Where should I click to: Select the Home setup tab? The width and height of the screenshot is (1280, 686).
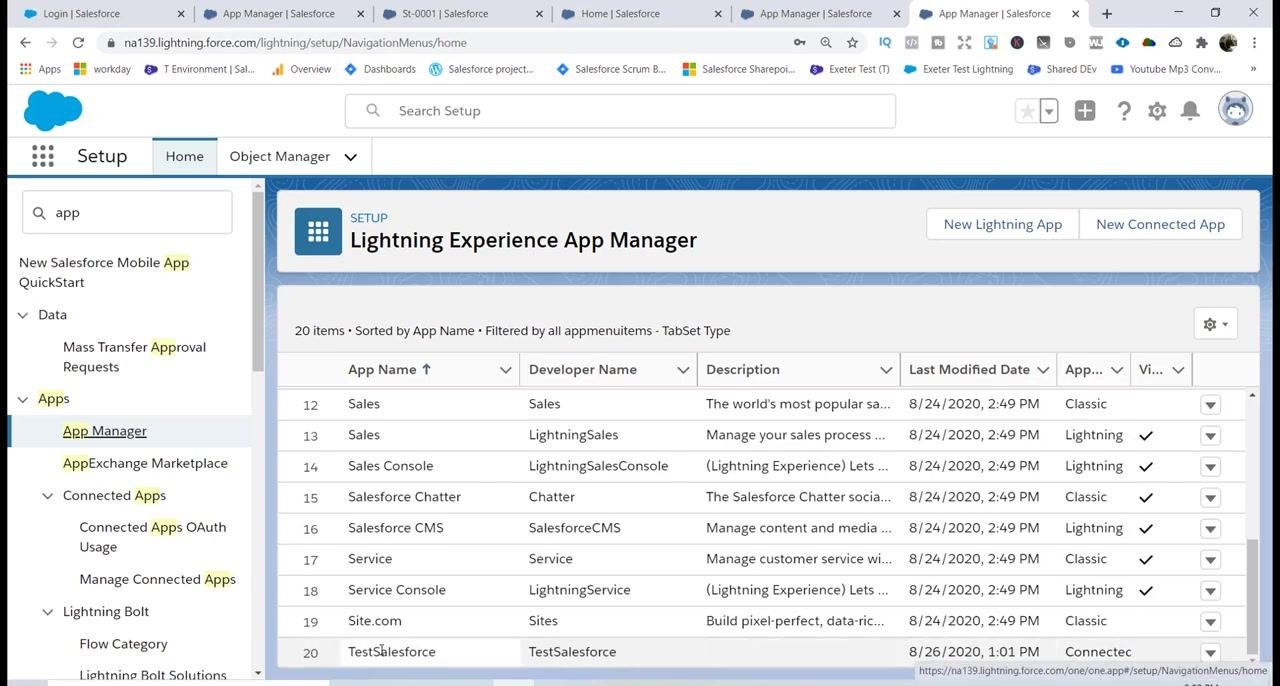(184, 156)
